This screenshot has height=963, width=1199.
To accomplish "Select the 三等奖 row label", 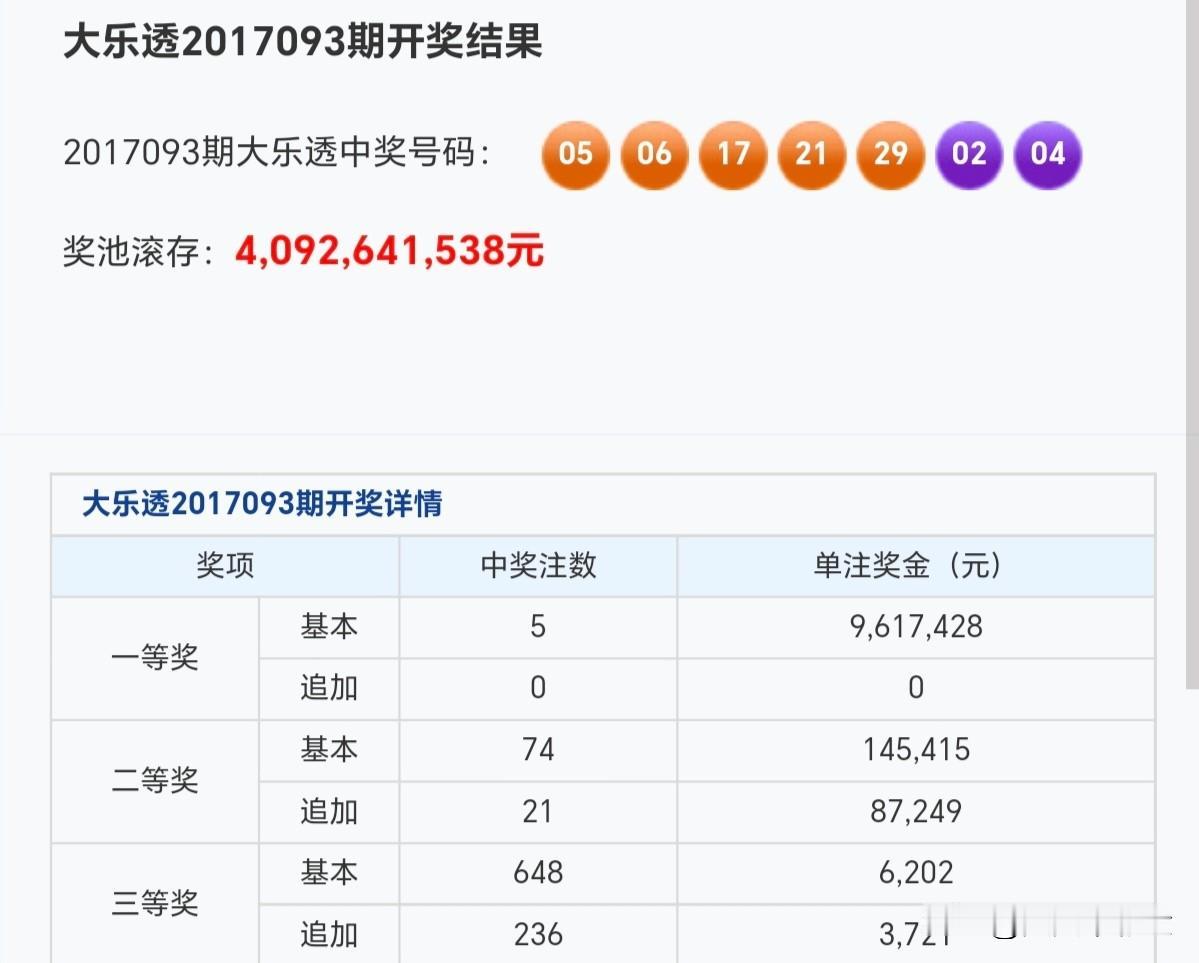I will click(154, 903).
